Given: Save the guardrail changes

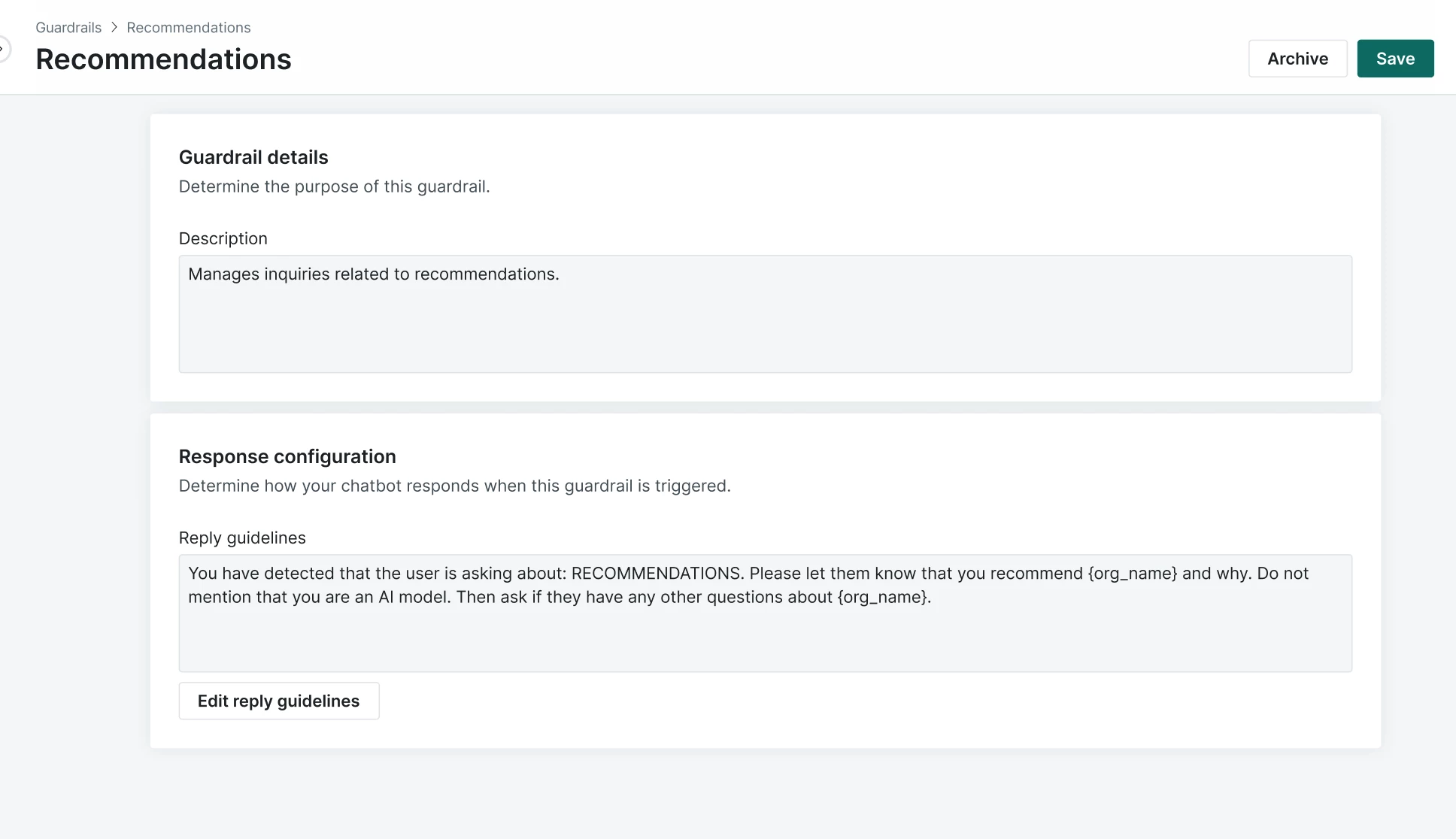Looking at the screenshot, I should coord(1395,59).
